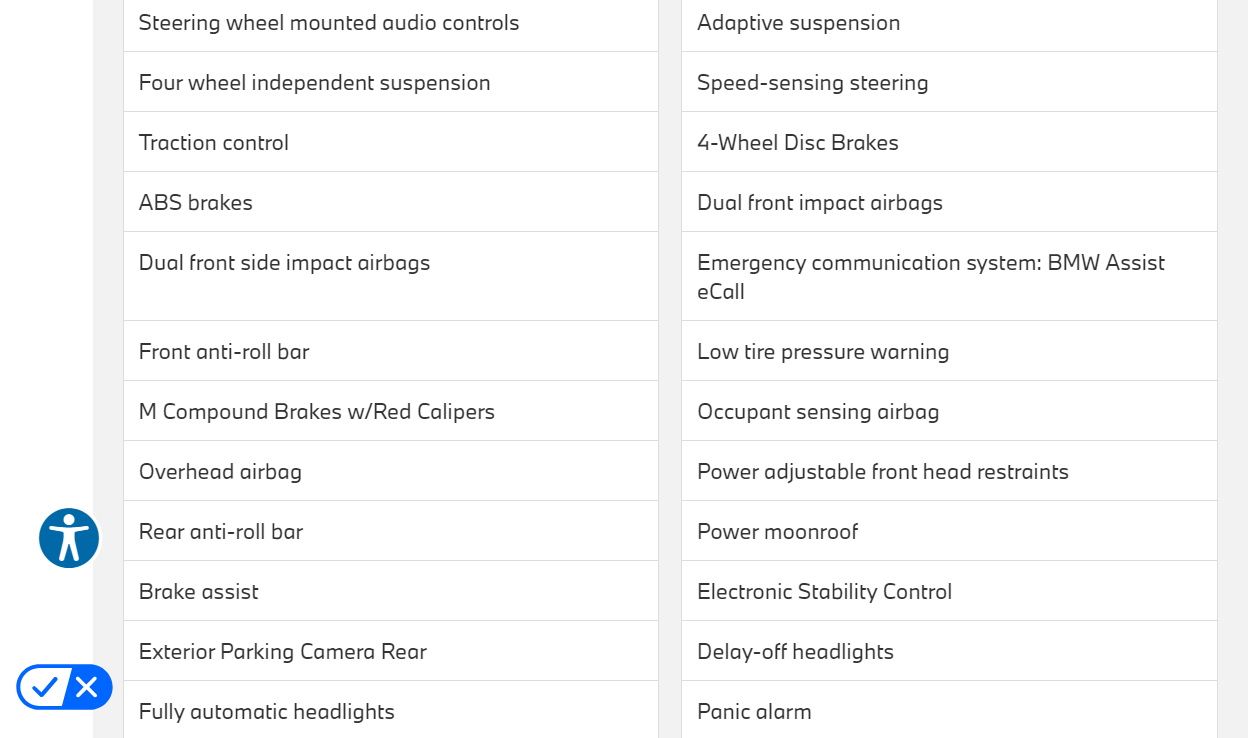The image size is (1254, 738).
Task: Select the Traction control feature
Action: coord(213,143)
